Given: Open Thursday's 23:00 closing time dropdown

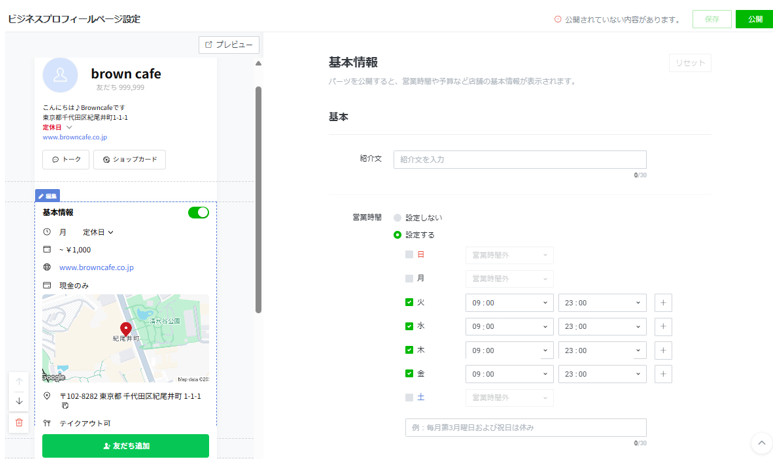Looking at the screenshot, I should click(x=602, y=350).
